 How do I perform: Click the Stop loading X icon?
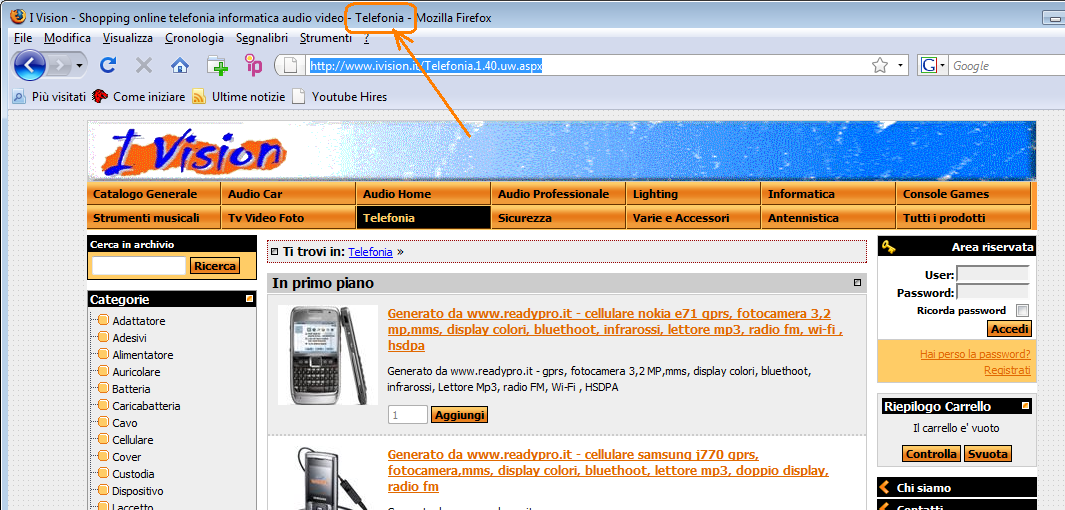[x=143, y=65]
